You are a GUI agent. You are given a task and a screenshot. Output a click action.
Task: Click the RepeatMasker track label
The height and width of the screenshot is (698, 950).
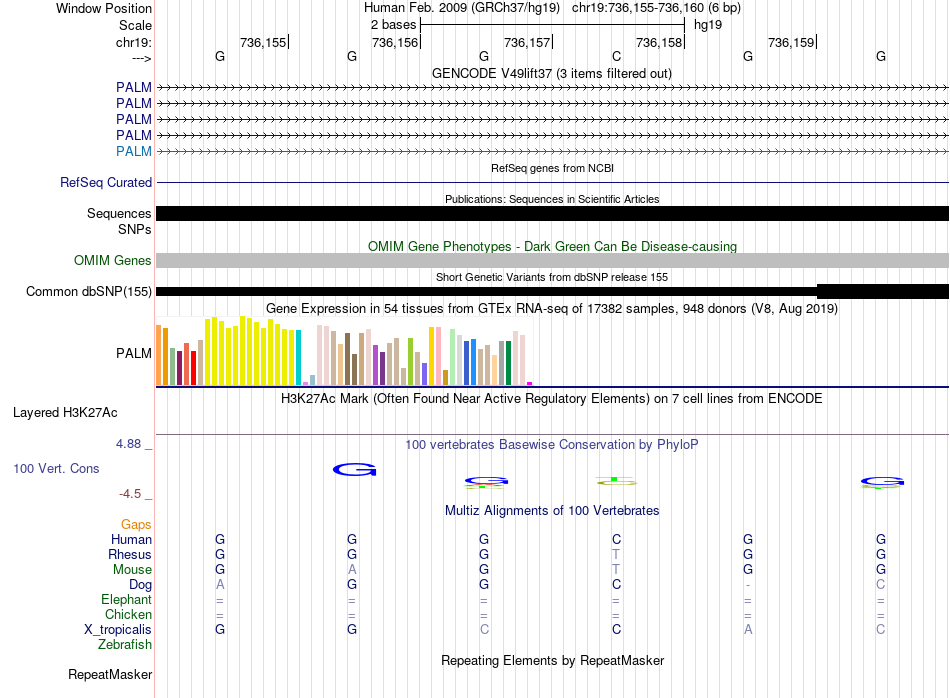110,674
